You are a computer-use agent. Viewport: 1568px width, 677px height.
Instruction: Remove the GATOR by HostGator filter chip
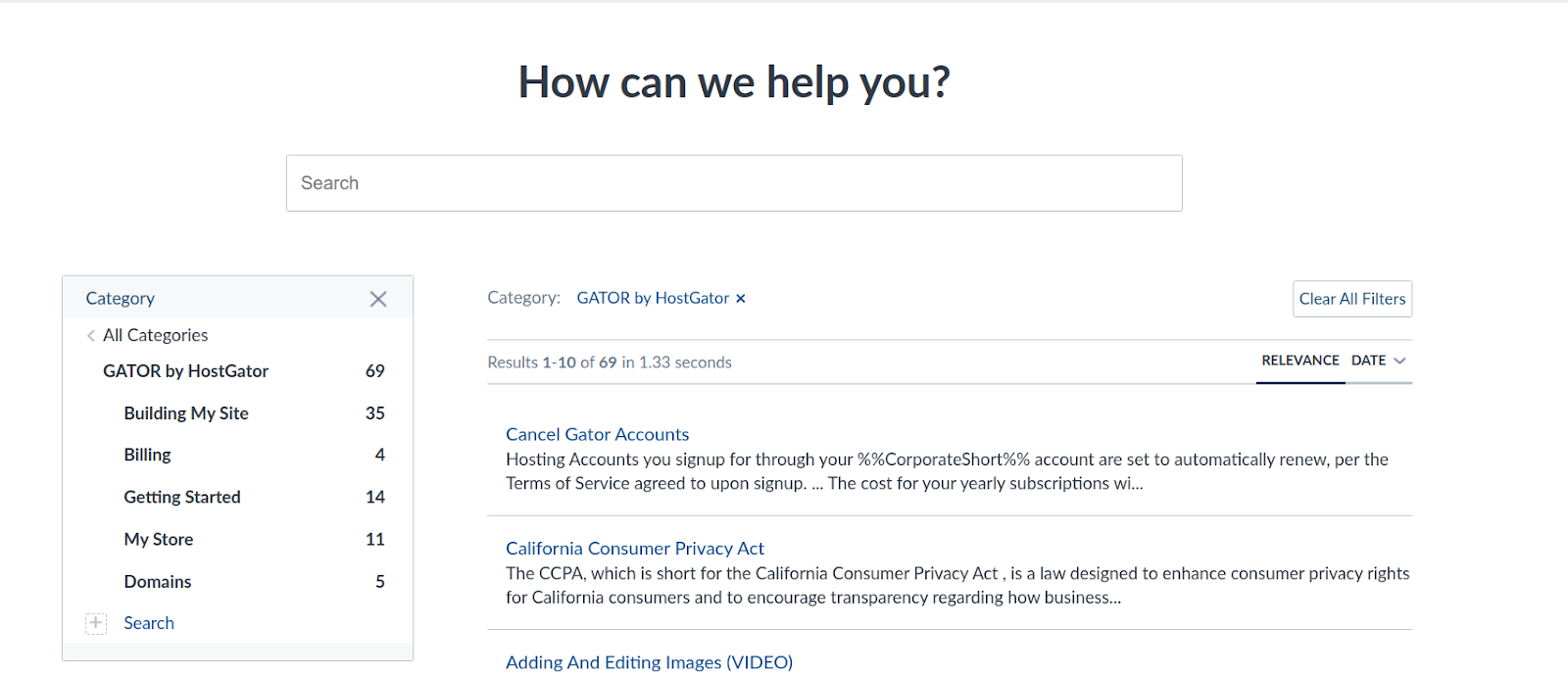[741, 299]
